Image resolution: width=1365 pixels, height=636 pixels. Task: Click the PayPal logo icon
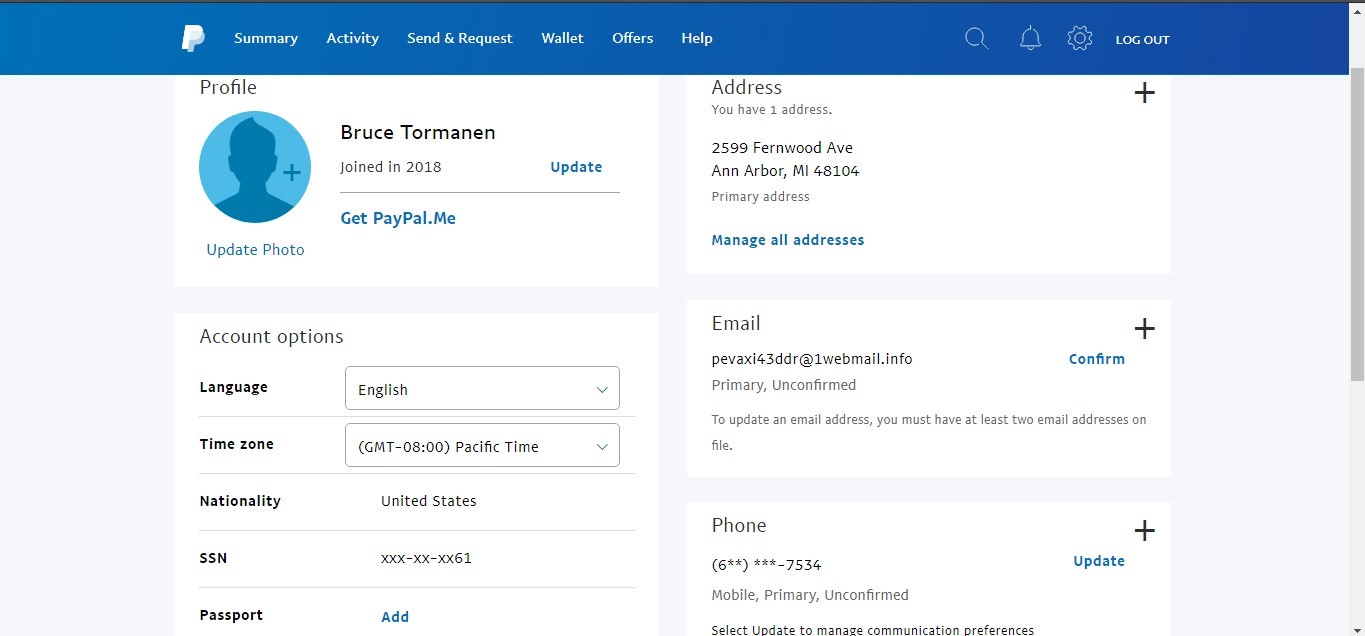193,39
